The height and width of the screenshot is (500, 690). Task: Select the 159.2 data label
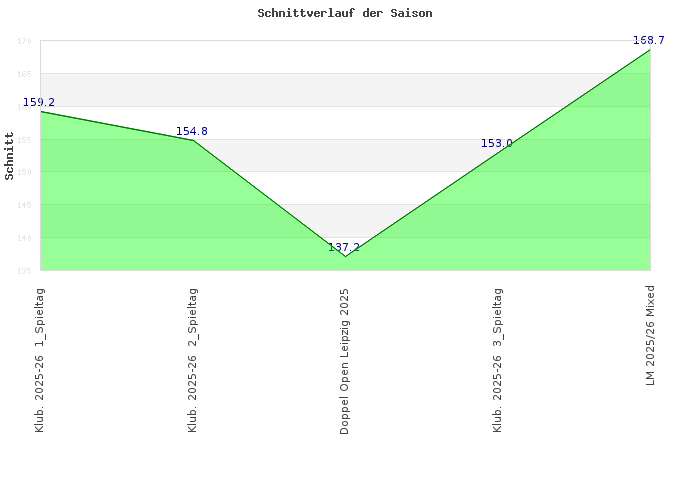(39, 102)
